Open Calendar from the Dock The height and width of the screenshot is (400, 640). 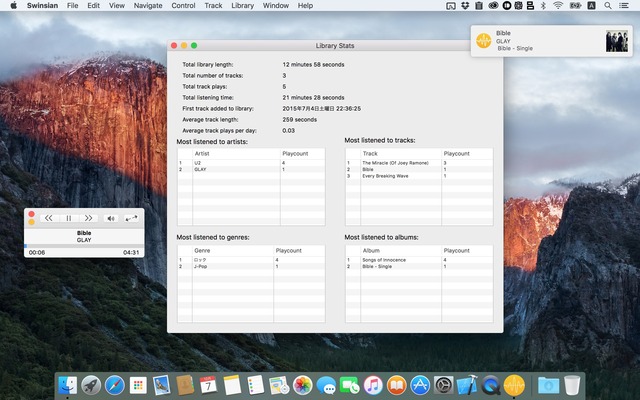tap(209, 385)
